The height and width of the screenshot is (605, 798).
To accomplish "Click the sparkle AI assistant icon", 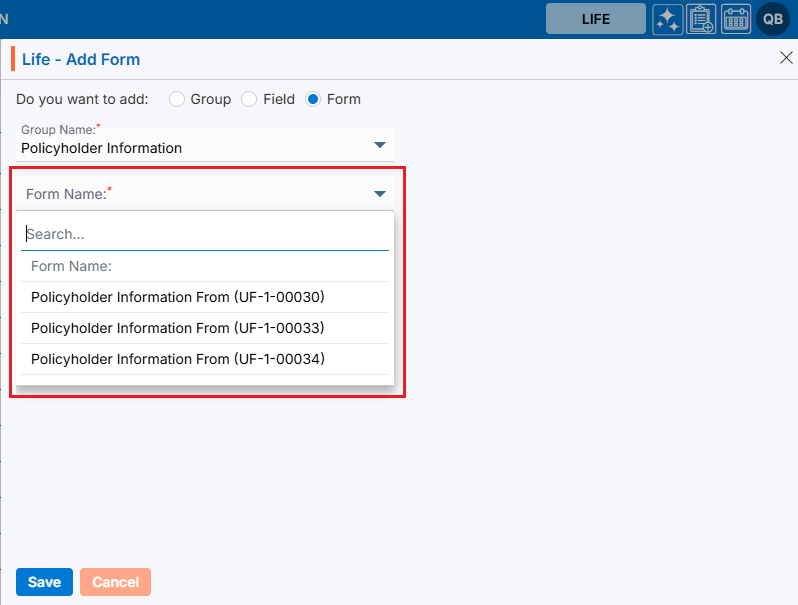I will [668, 19].
